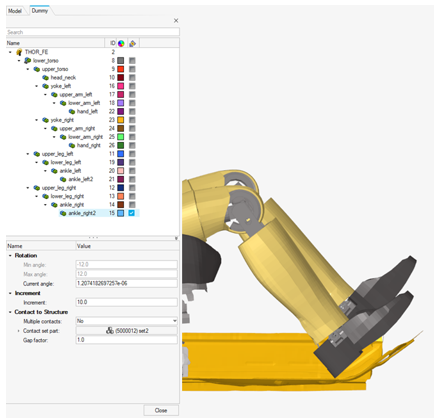Click the lower_torso body icon
Screen dimensions: 434x418
28,60
